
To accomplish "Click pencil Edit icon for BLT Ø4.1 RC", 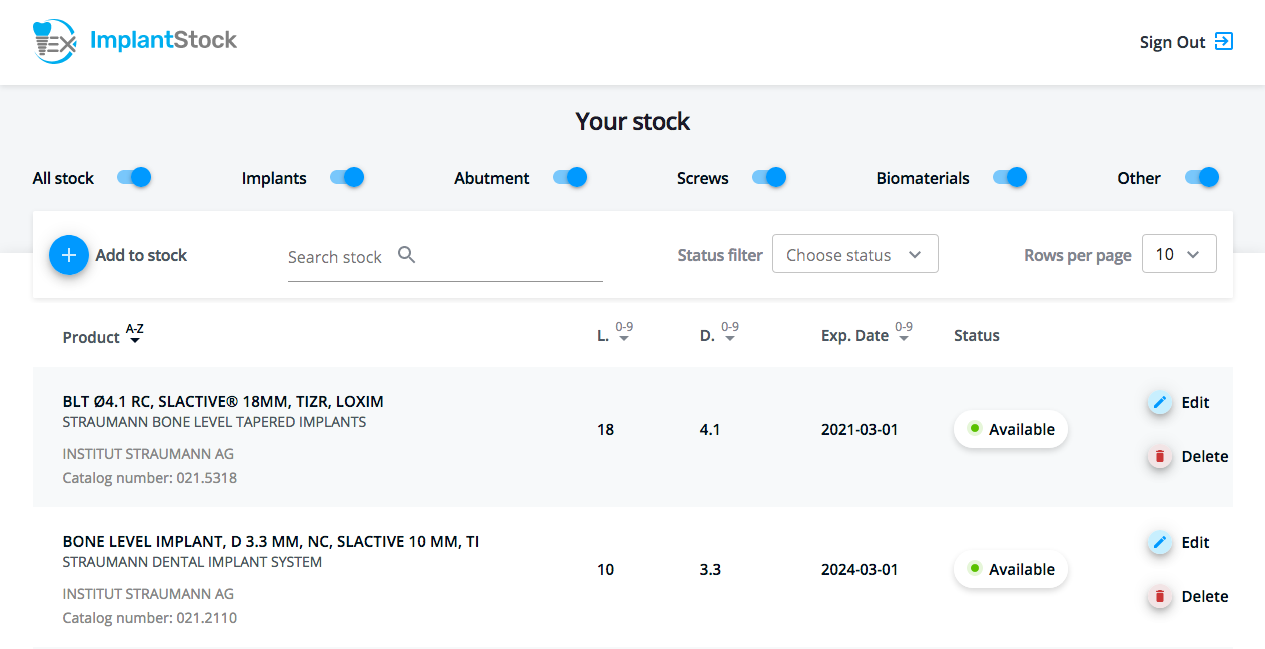I will [x=1160, y=402].
